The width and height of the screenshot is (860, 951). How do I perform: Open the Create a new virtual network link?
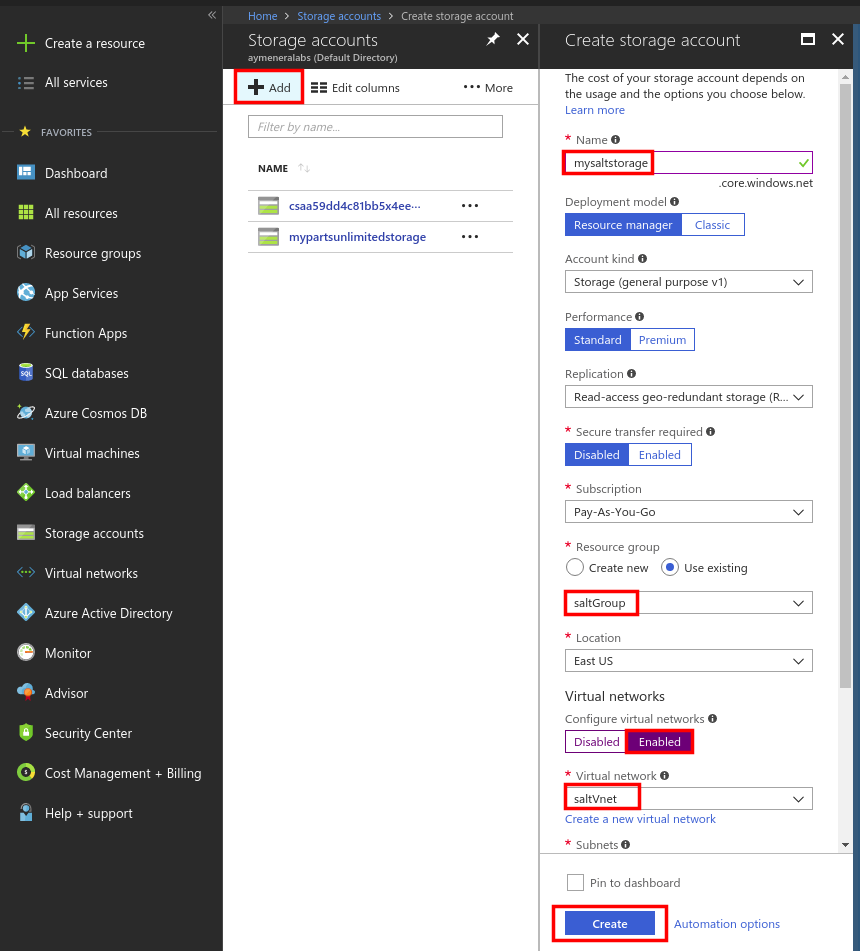pyautogui.click(x=640, y=818)
